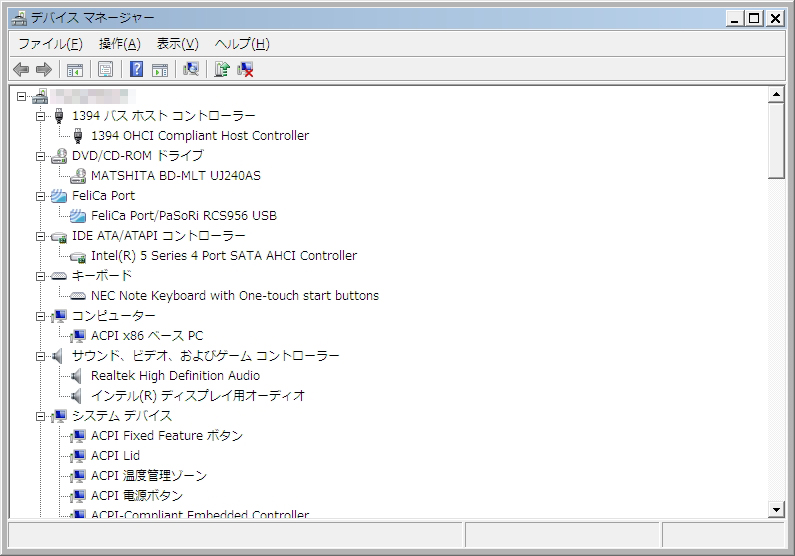Click the Back arrow toolbar icon
The height and width of the screenshot is (556, 795).
pyautogui.click(x=21, y=69)
